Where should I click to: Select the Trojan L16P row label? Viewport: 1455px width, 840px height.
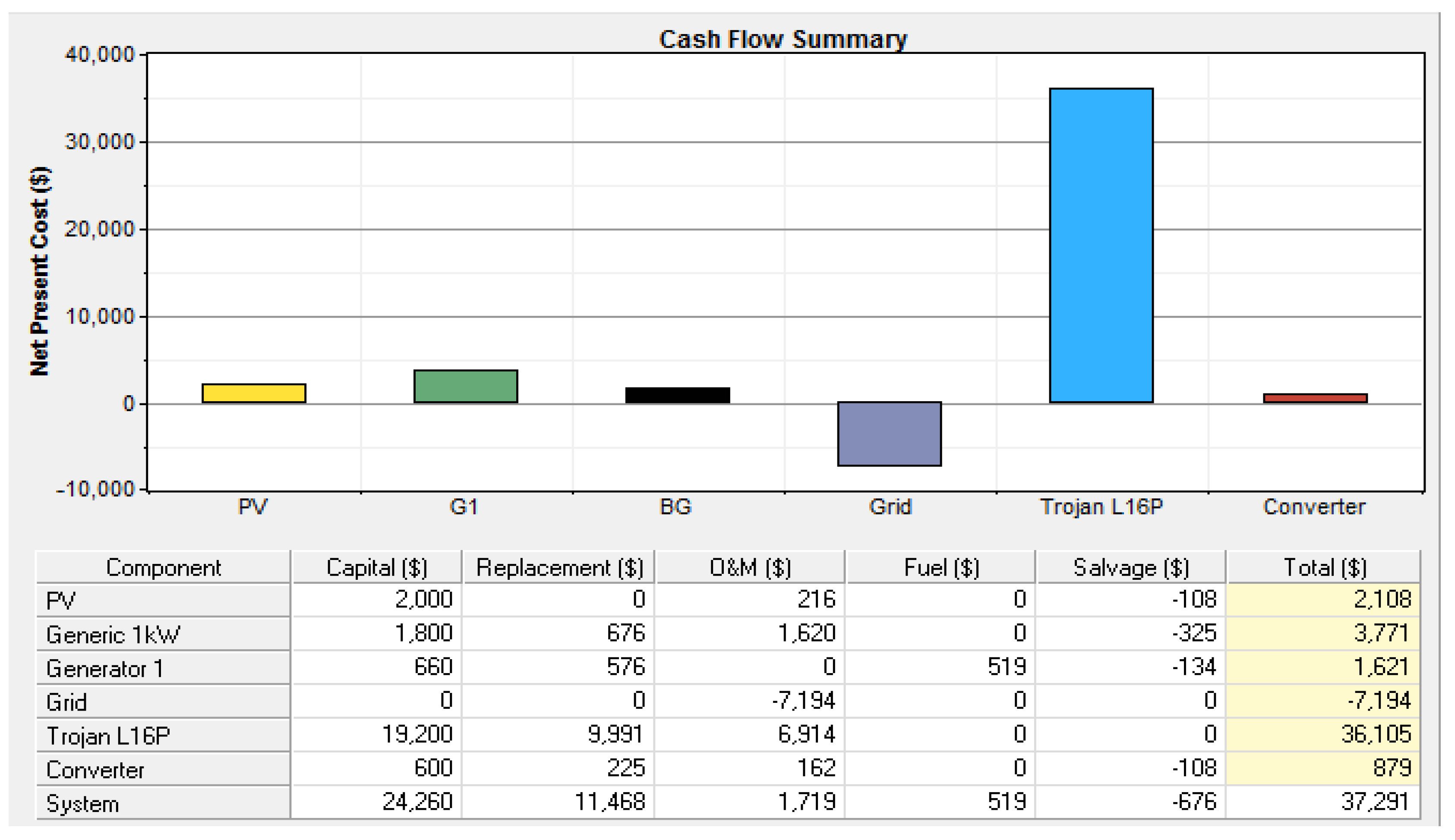tap(163, 736)
